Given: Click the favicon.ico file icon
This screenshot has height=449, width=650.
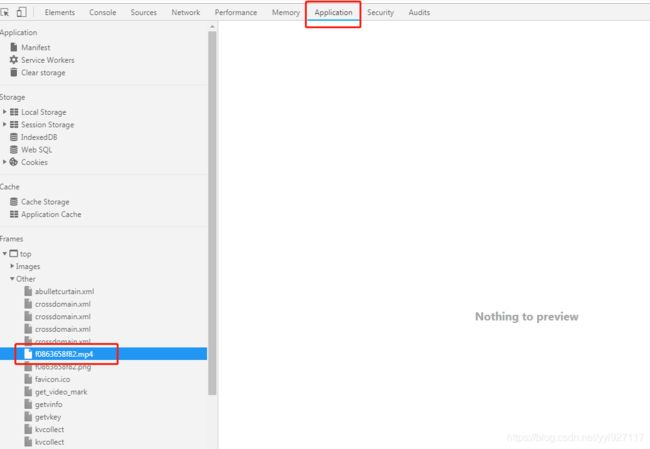Looking at the screenshot, I should [x=28, y=379].
